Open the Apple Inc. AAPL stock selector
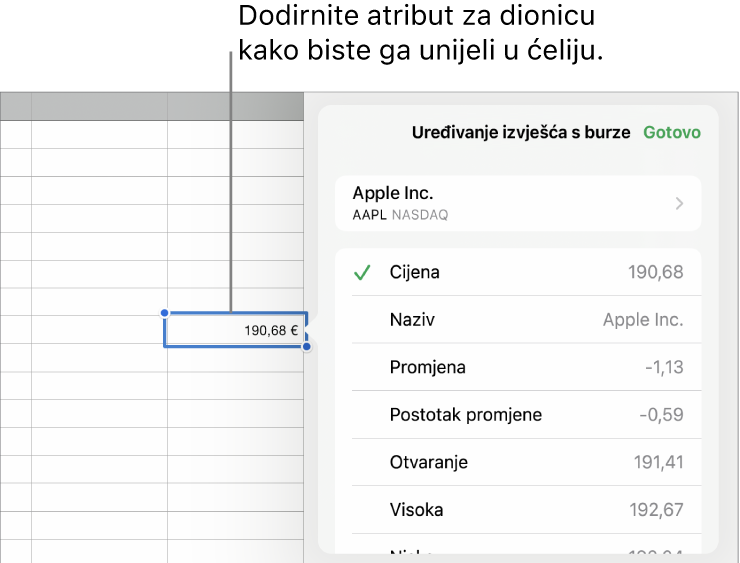The image size is (740, 563). pos(518,203)
